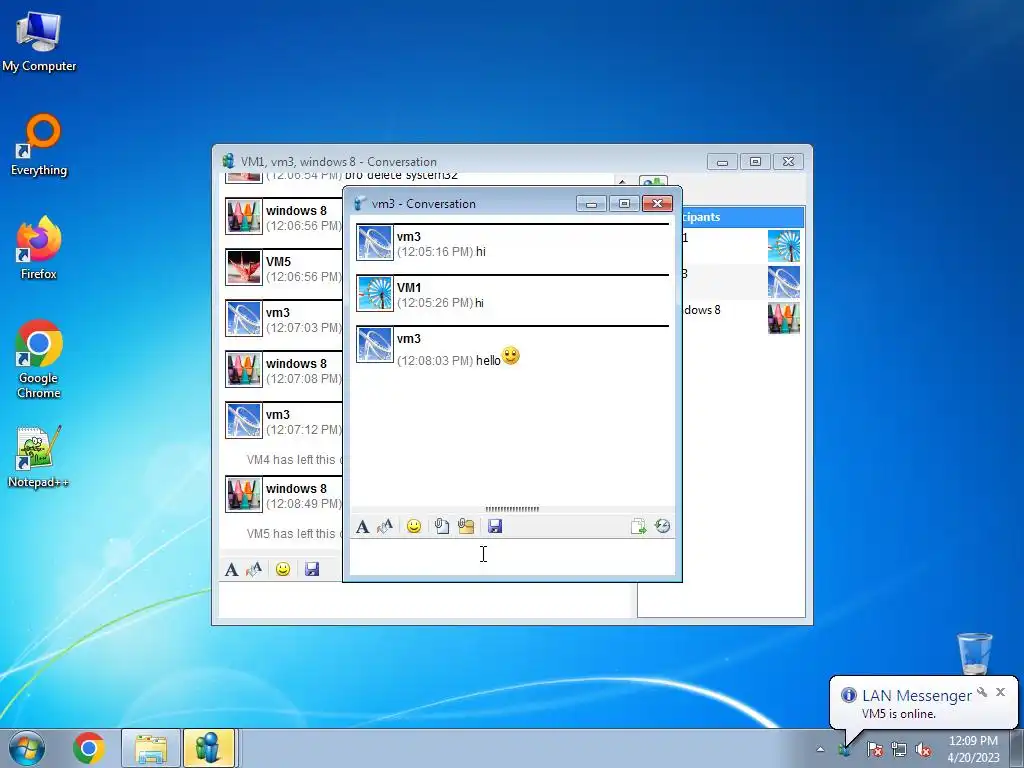The image size is (1024, 768).
Task: Click send folder icon in vm3 conversation
Action: [466, 526]
